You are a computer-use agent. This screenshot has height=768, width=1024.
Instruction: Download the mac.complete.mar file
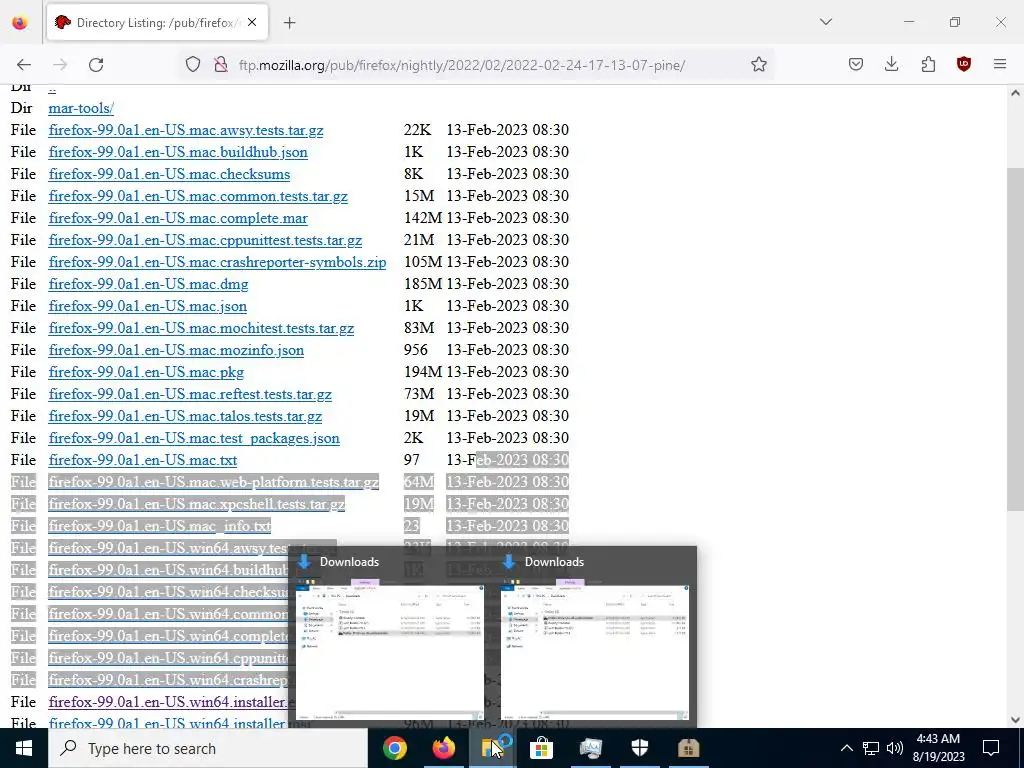[x=178, y=218]
